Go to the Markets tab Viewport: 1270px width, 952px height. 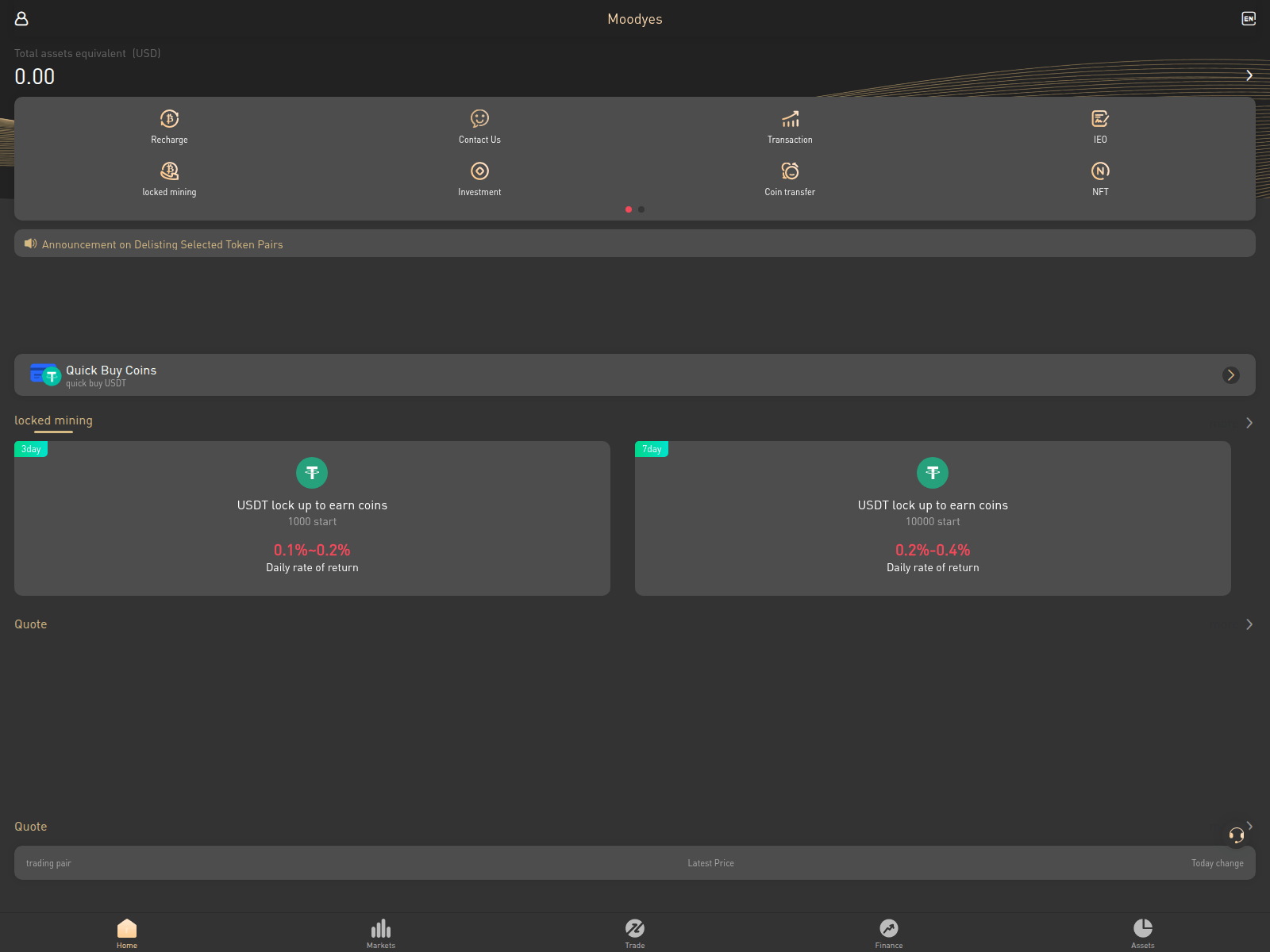381,933
